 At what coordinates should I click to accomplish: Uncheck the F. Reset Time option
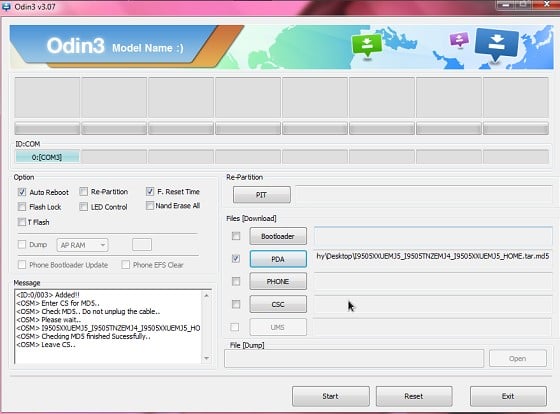pos(150,192)
